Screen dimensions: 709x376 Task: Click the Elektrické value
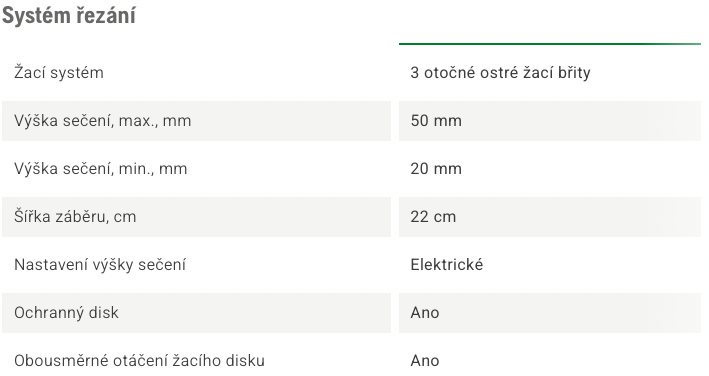pyautogui.click(x=447, y=264)
